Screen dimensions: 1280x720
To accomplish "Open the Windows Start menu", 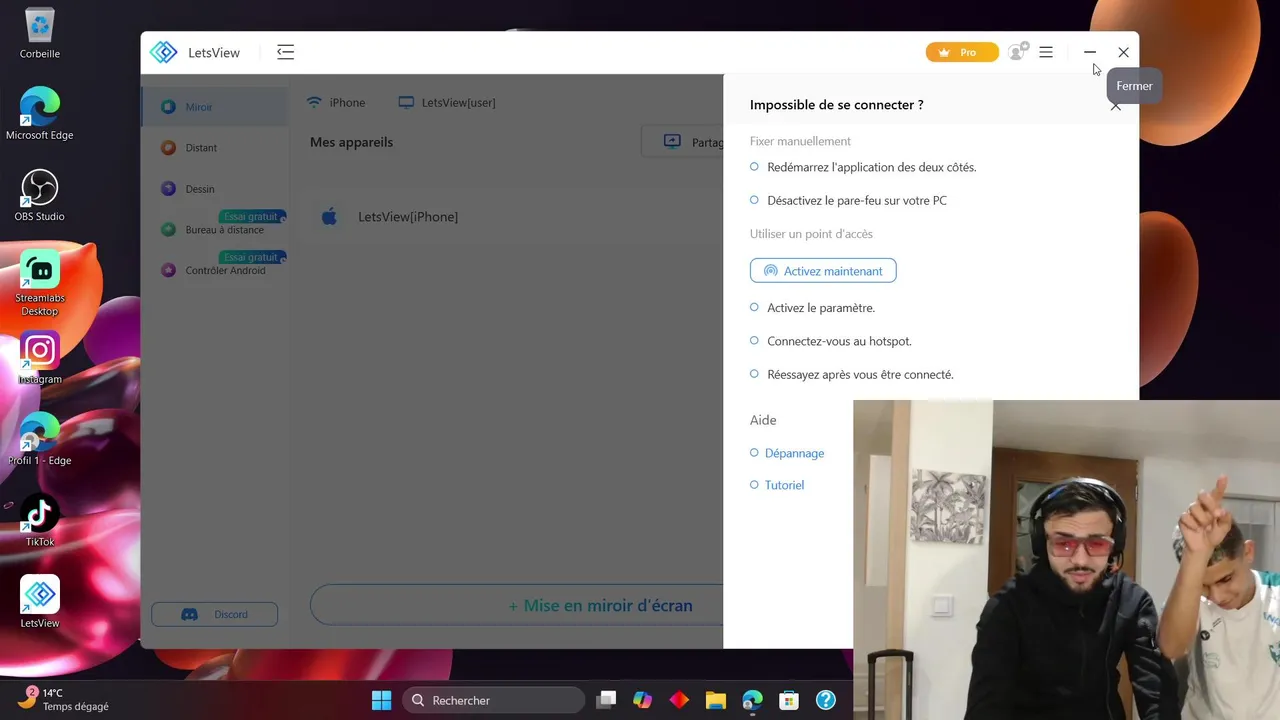I will (382, 700).
